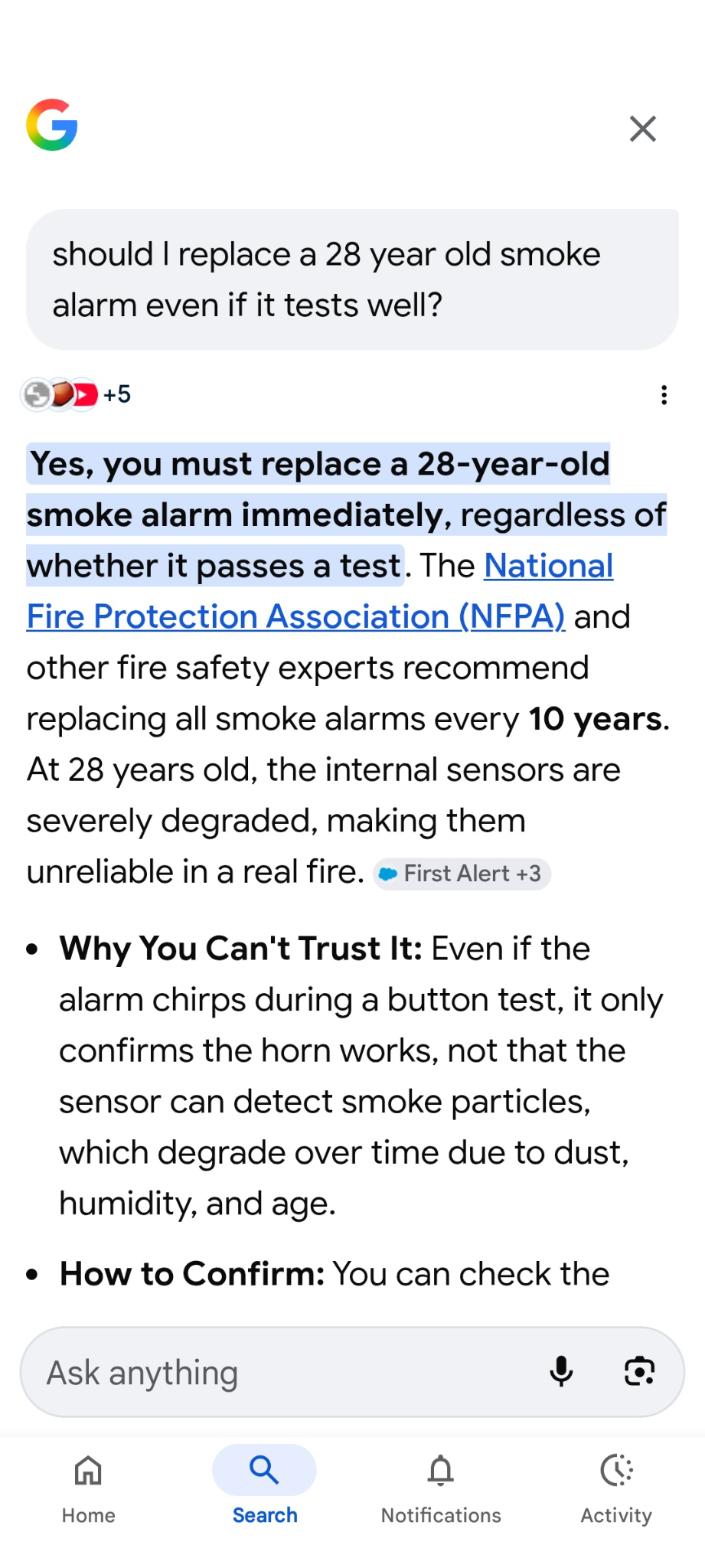Start voice search with the microphone

click(561, 1371)
